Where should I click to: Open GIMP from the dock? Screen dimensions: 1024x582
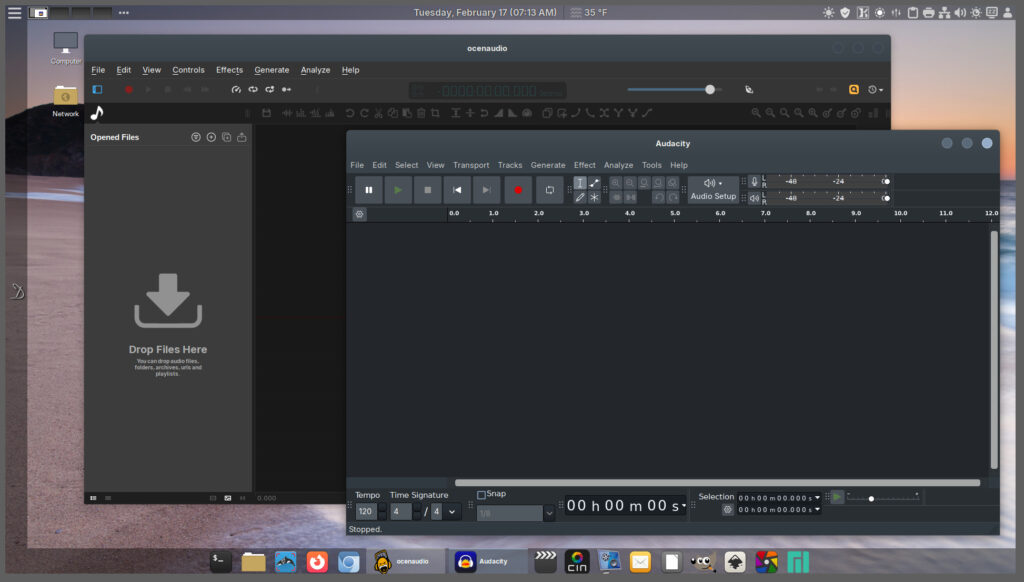coord(703,562)
